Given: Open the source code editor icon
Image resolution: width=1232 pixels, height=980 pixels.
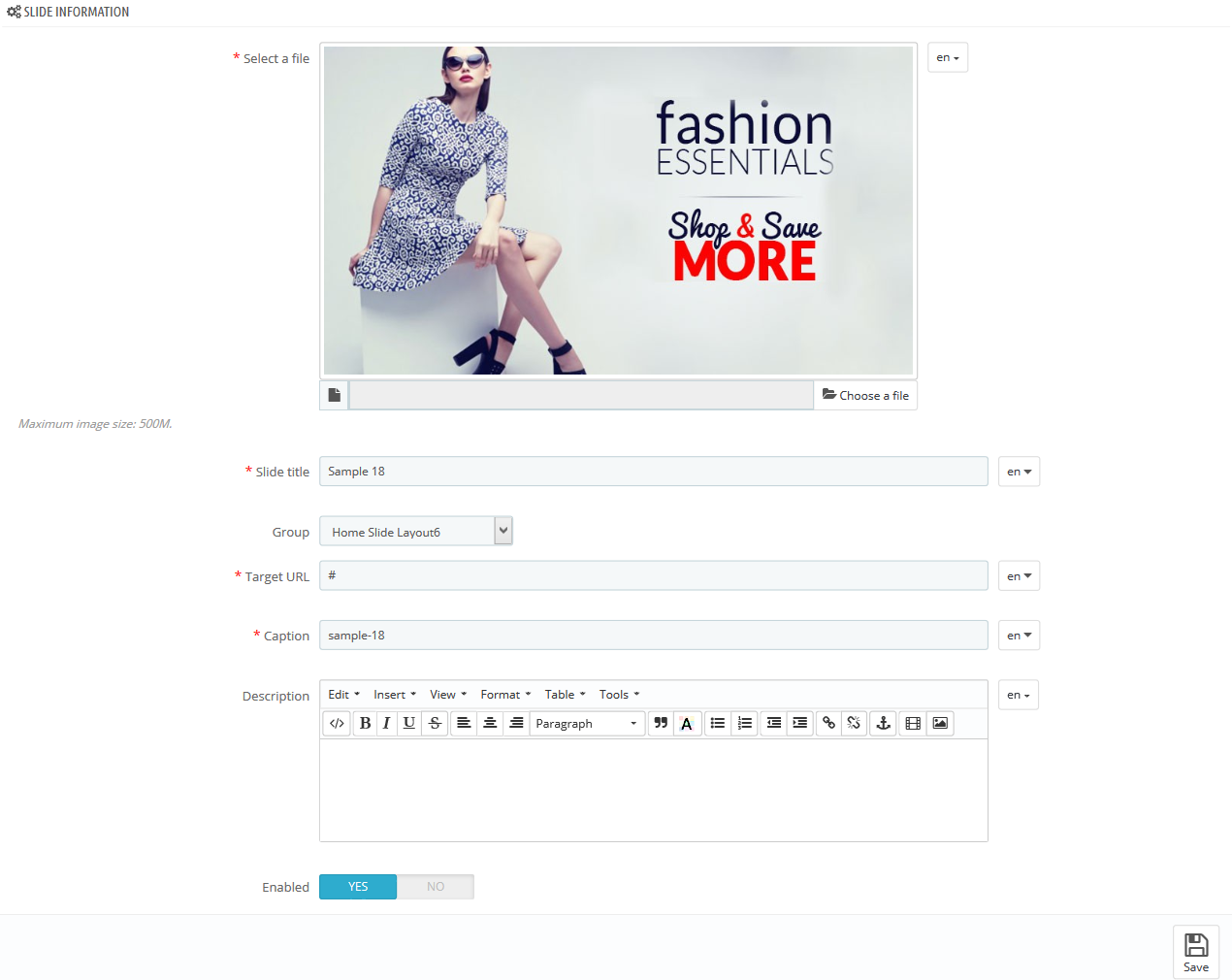Looking at the screenshot, I should coord(337,723).
